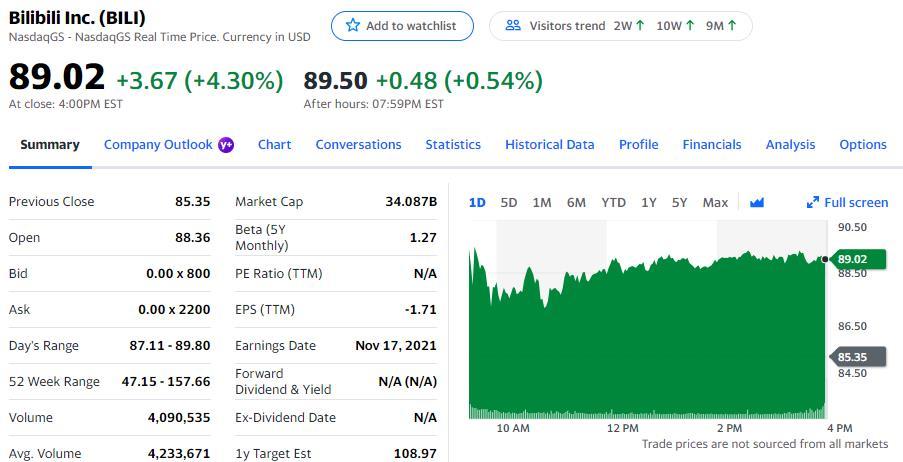Click the +0.48 (+0.54%) after hours change
Image resolution: width=903 pixels, height=462 pixels.
(x=460, y=81)
